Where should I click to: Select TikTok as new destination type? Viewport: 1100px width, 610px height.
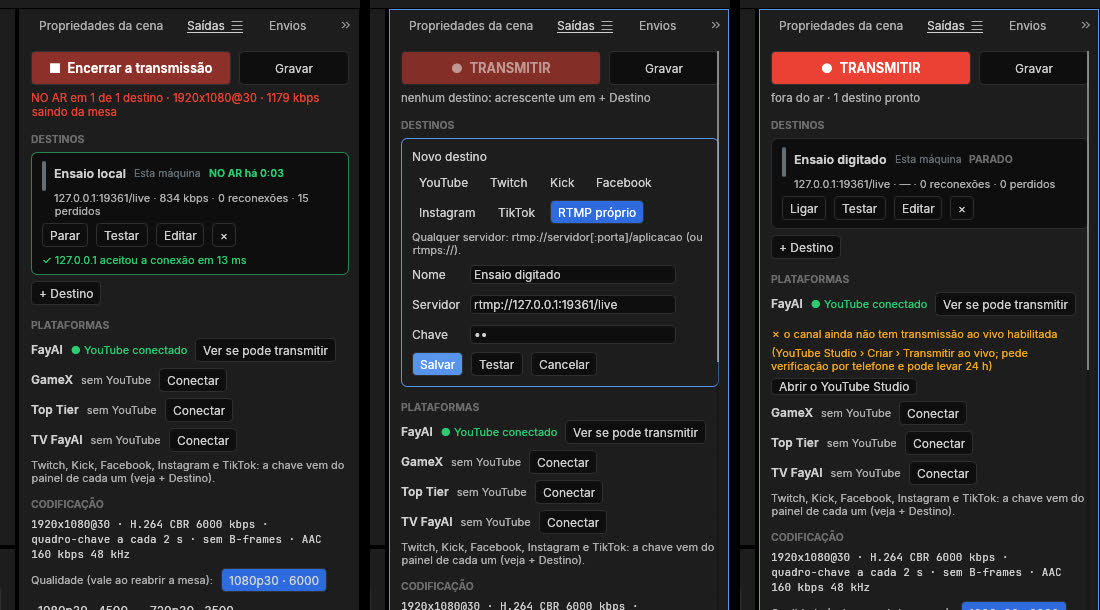point(516,212)
